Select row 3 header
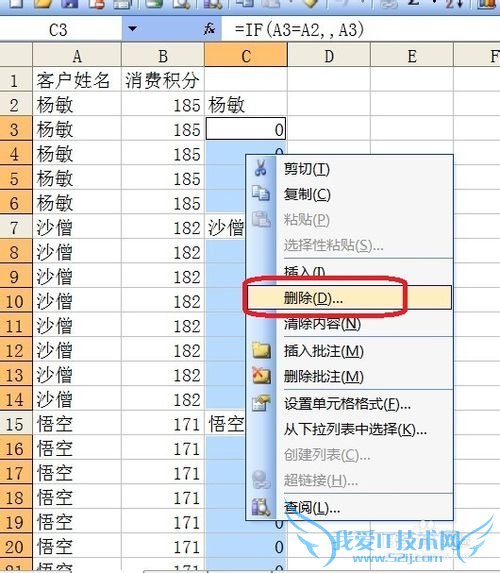The image size is (500, 573). tap(16, 129)
